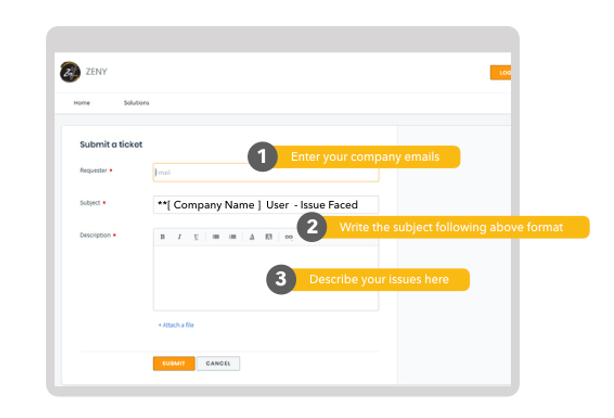The image size is (614, 418).
Task: Open text background color option
Action: pos(270,236)
